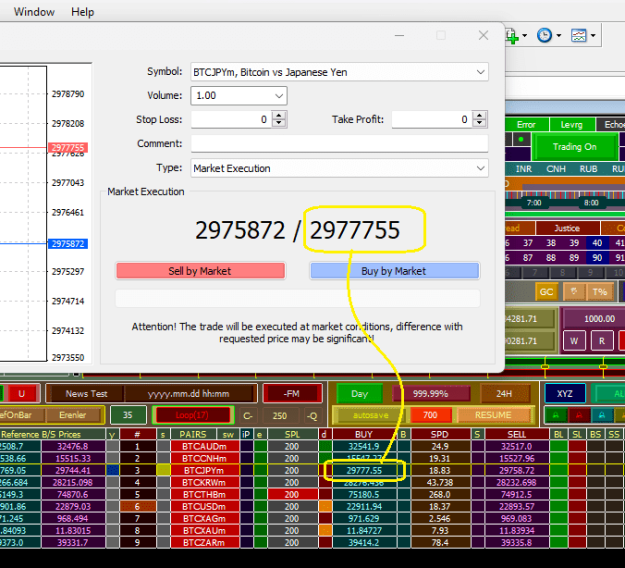625x568 pixels.
Task: Expand the Symbol dropdown in the order dialog
Action: pos(480,72)
